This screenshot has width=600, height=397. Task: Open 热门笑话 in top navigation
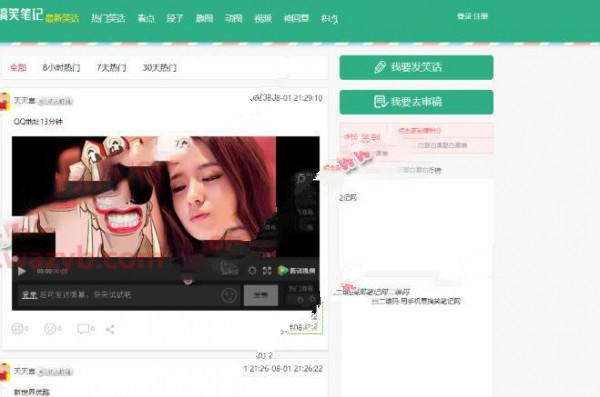108,18
